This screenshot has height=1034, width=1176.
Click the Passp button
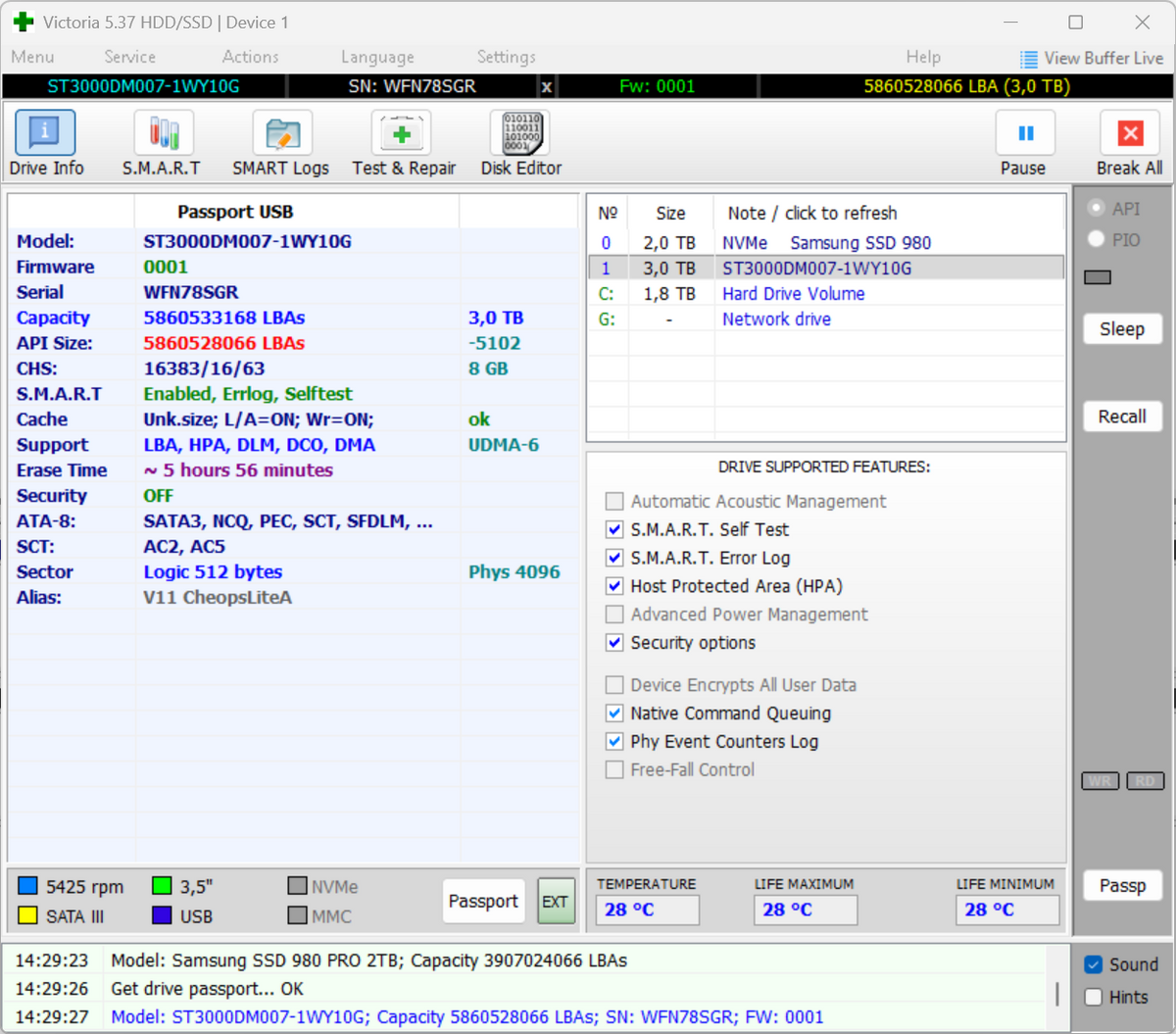[1122, 886]
